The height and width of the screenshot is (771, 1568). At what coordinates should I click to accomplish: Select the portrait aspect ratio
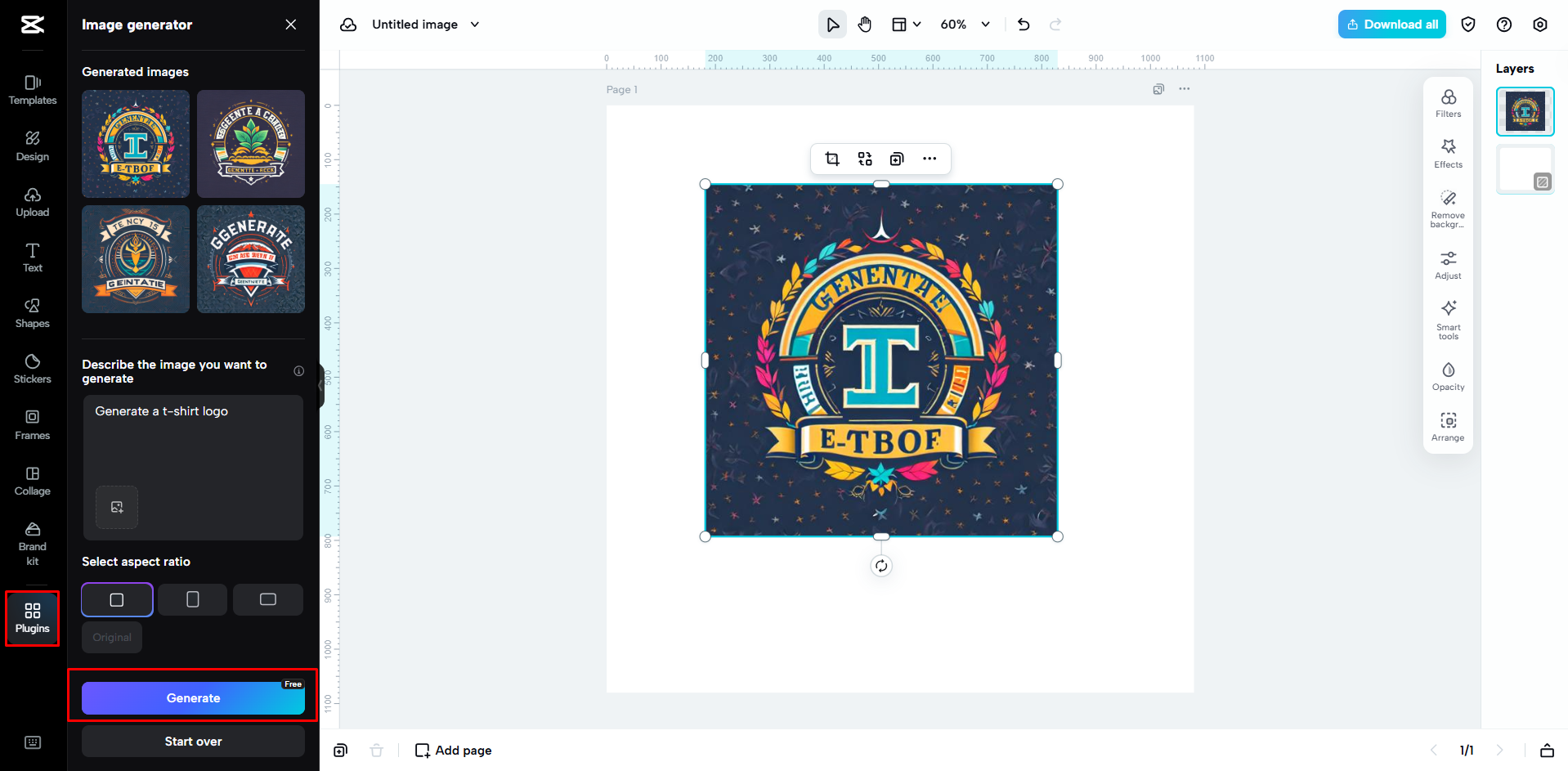[x=192, y=599]
